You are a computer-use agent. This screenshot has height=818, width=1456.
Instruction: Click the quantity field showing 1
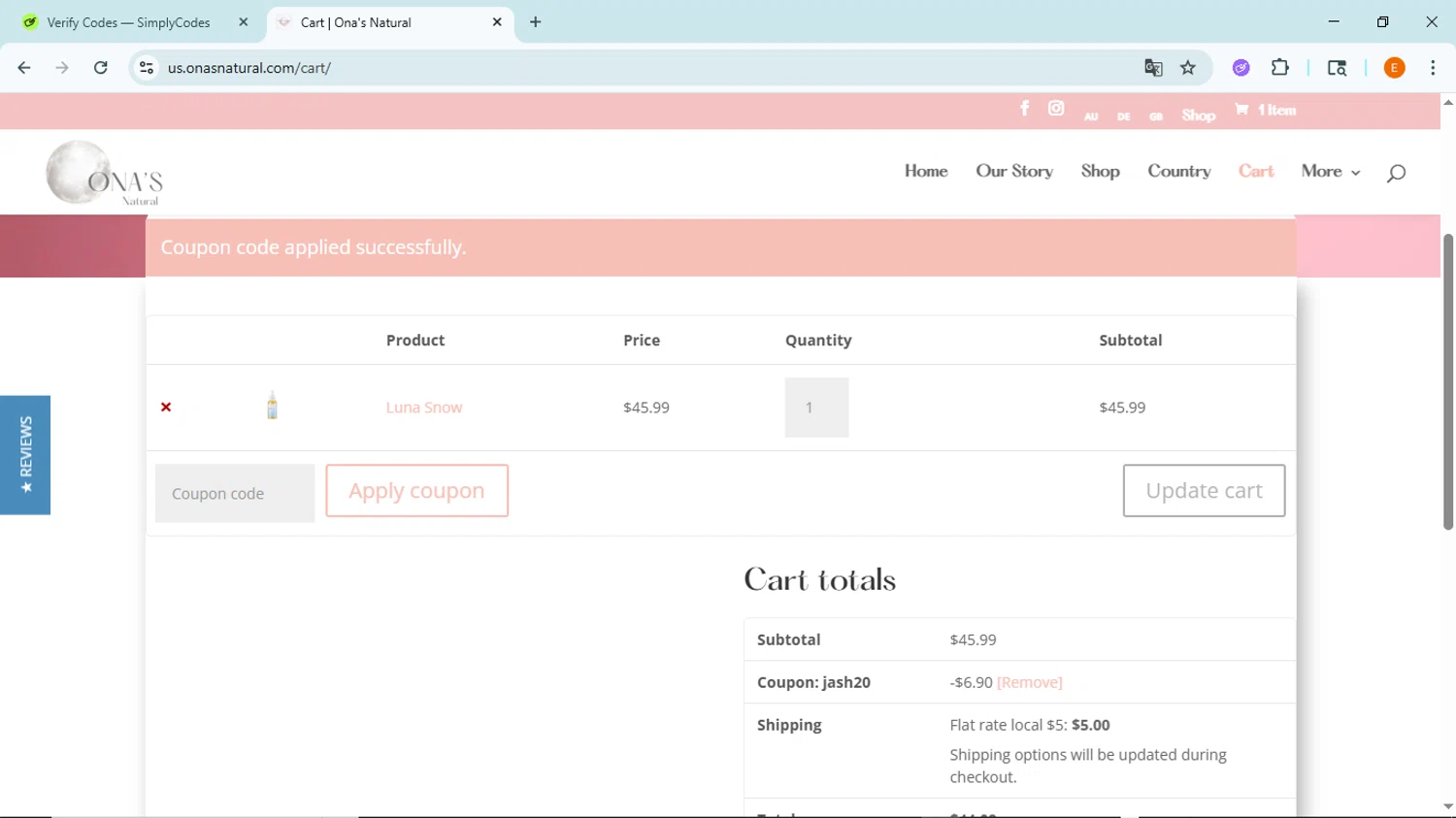816,408
